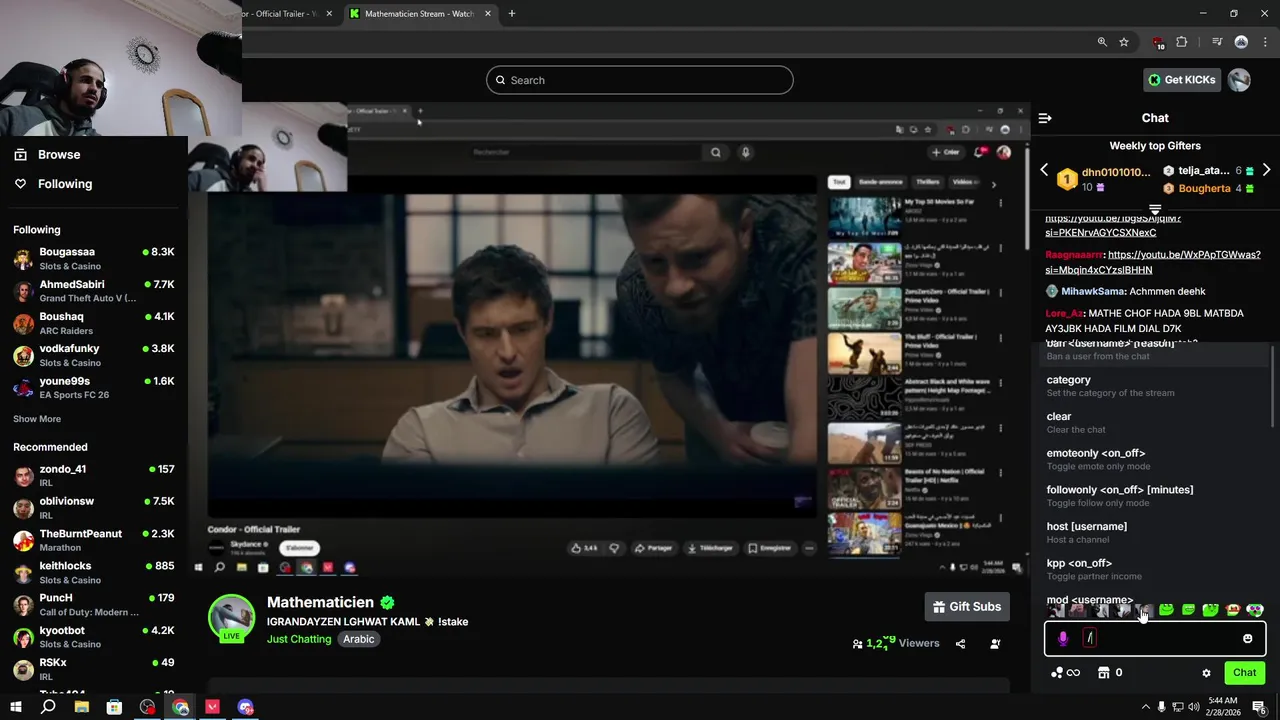The image size is (1280, 720).
Task: Select the kpp <on_off> command
Action: (x=1155, y=569)
